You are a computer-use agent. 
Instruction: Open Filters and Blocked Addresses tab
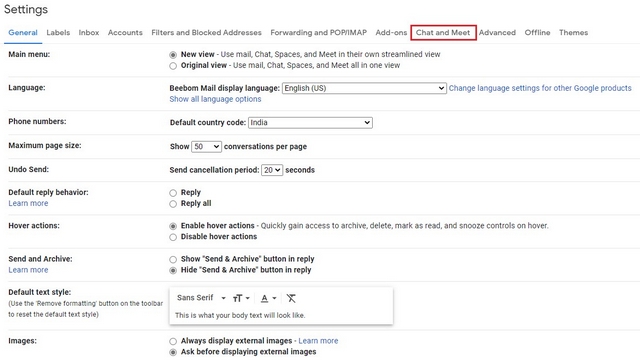click(x=206, y=33)
